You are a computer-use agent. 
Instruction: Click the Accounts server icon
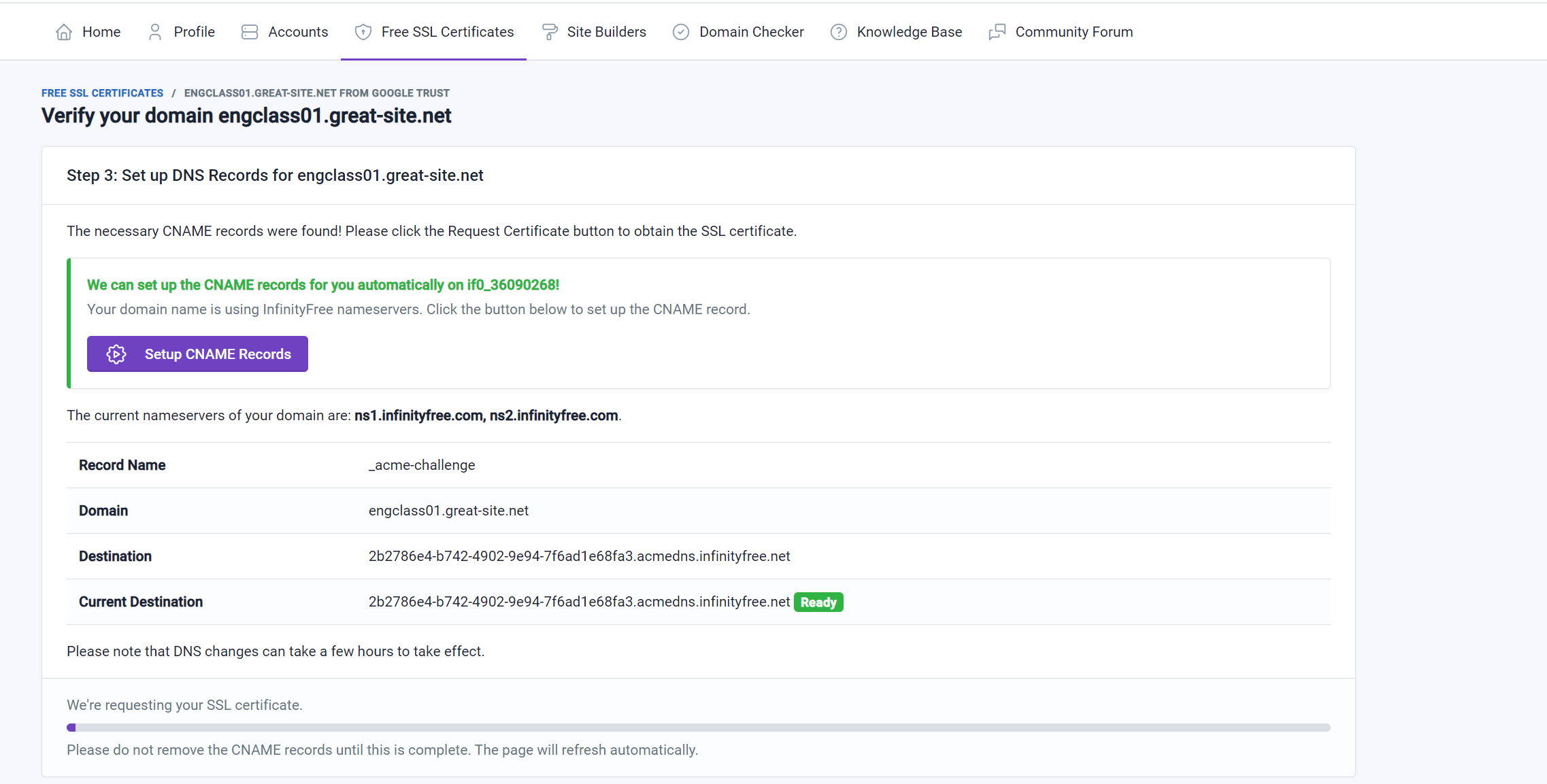tap(250, 32)
